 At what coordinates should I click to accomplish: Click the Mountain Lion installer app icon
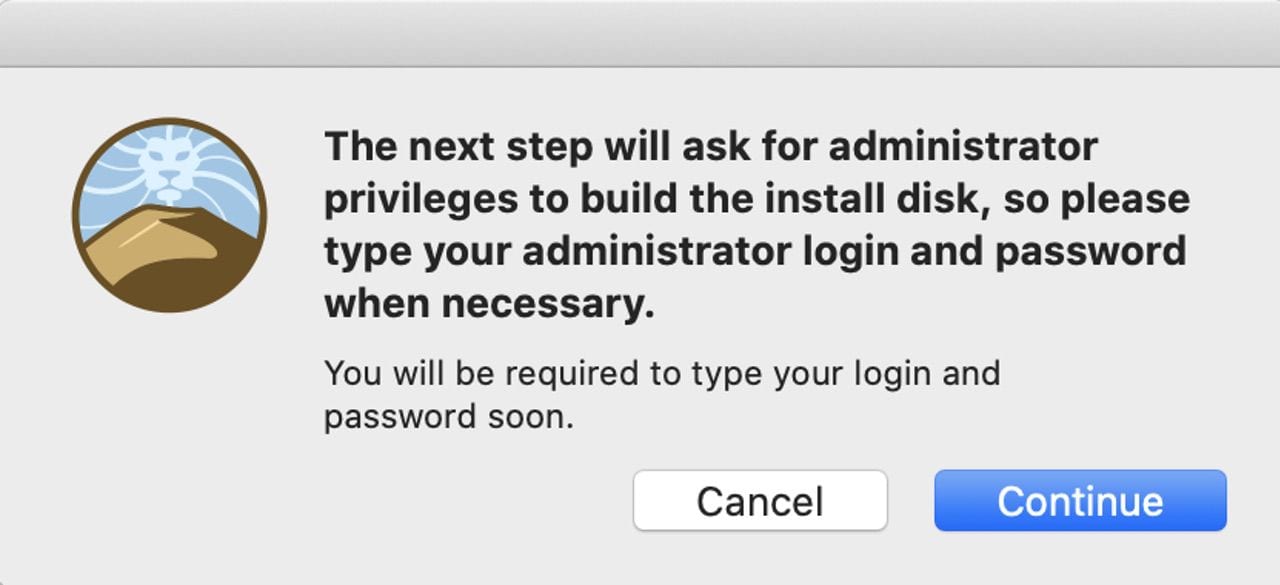[169, 215]
